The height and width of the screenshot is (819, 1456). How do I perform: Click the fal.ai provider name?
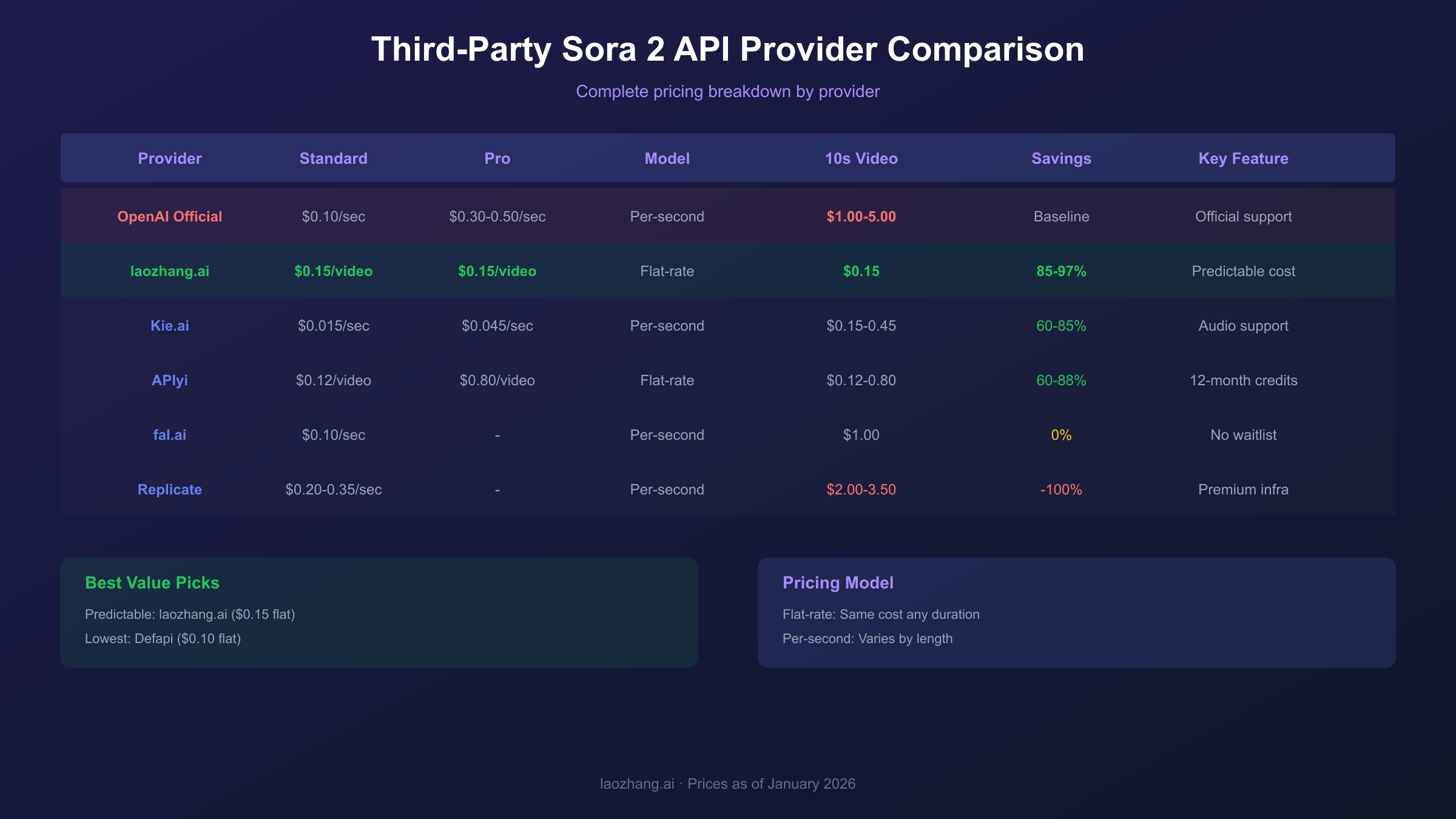pos(169,435)
